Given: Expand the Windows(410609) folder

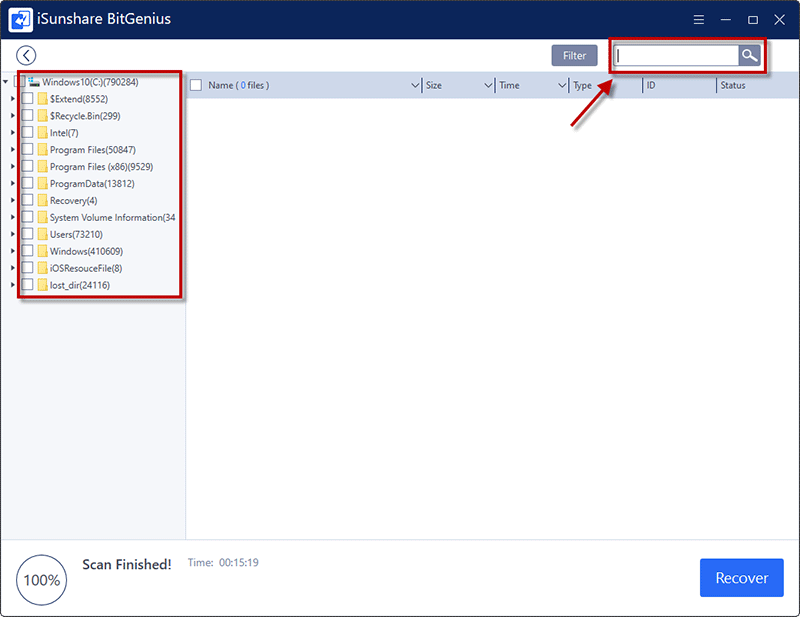Looking at the screenshot, I should point(13,251).
